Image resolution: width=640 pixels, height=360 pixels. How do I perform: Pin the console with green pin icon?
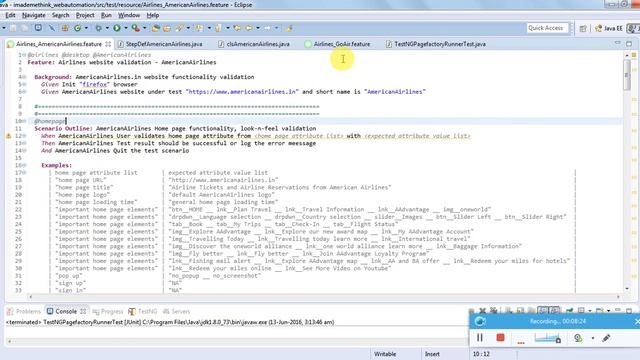click(x=569, y=310)
